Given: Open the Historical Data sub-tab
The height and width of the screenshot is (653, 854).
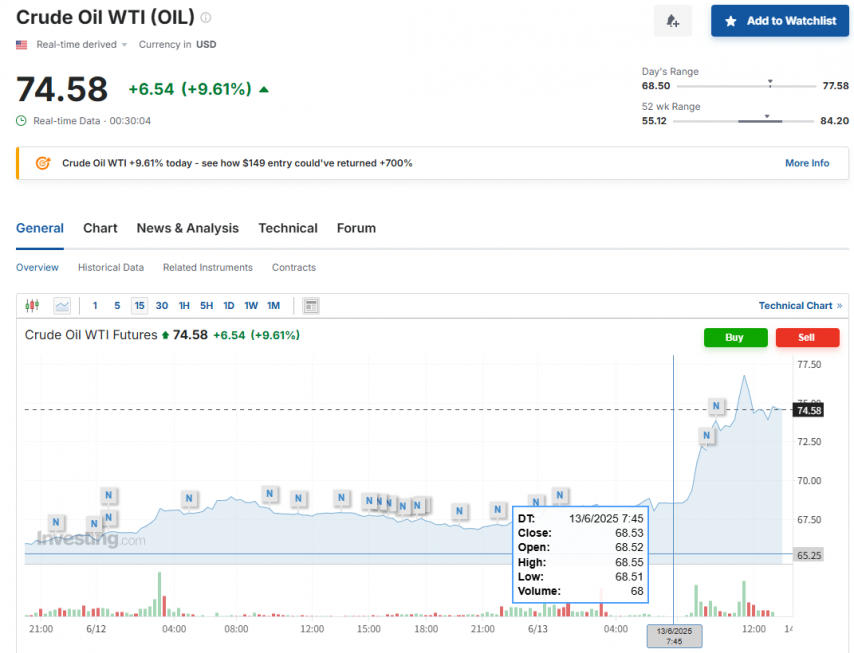Looking at the screenshot, I should [x=110, y=267].
